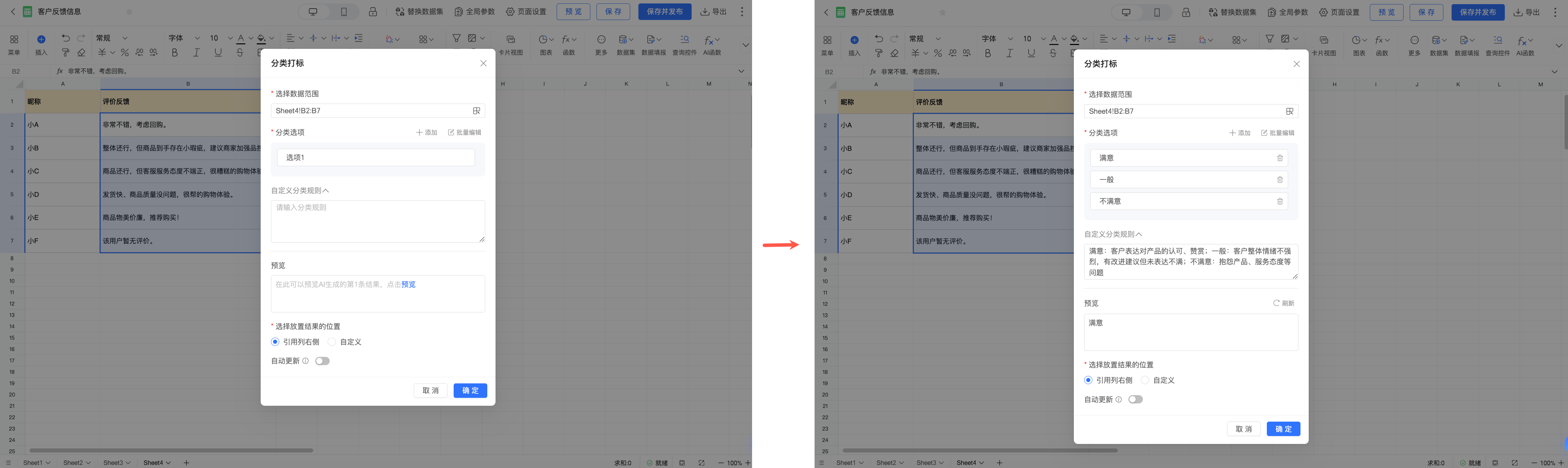
Task: Delete the 满意 category option
Action: tap(1280, 158)
